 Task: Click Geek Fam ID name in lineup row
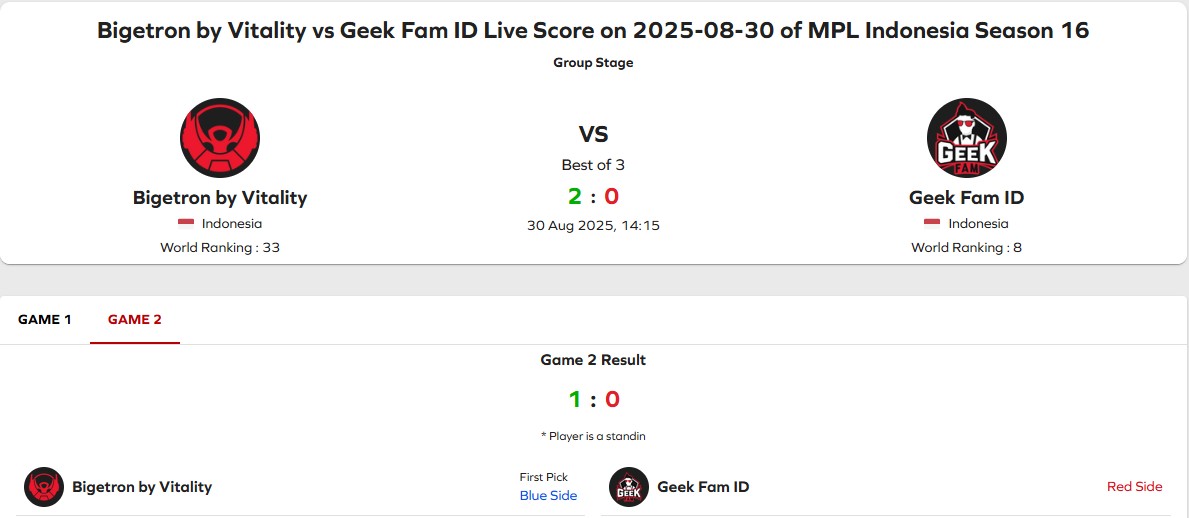[x=703, y=487]
